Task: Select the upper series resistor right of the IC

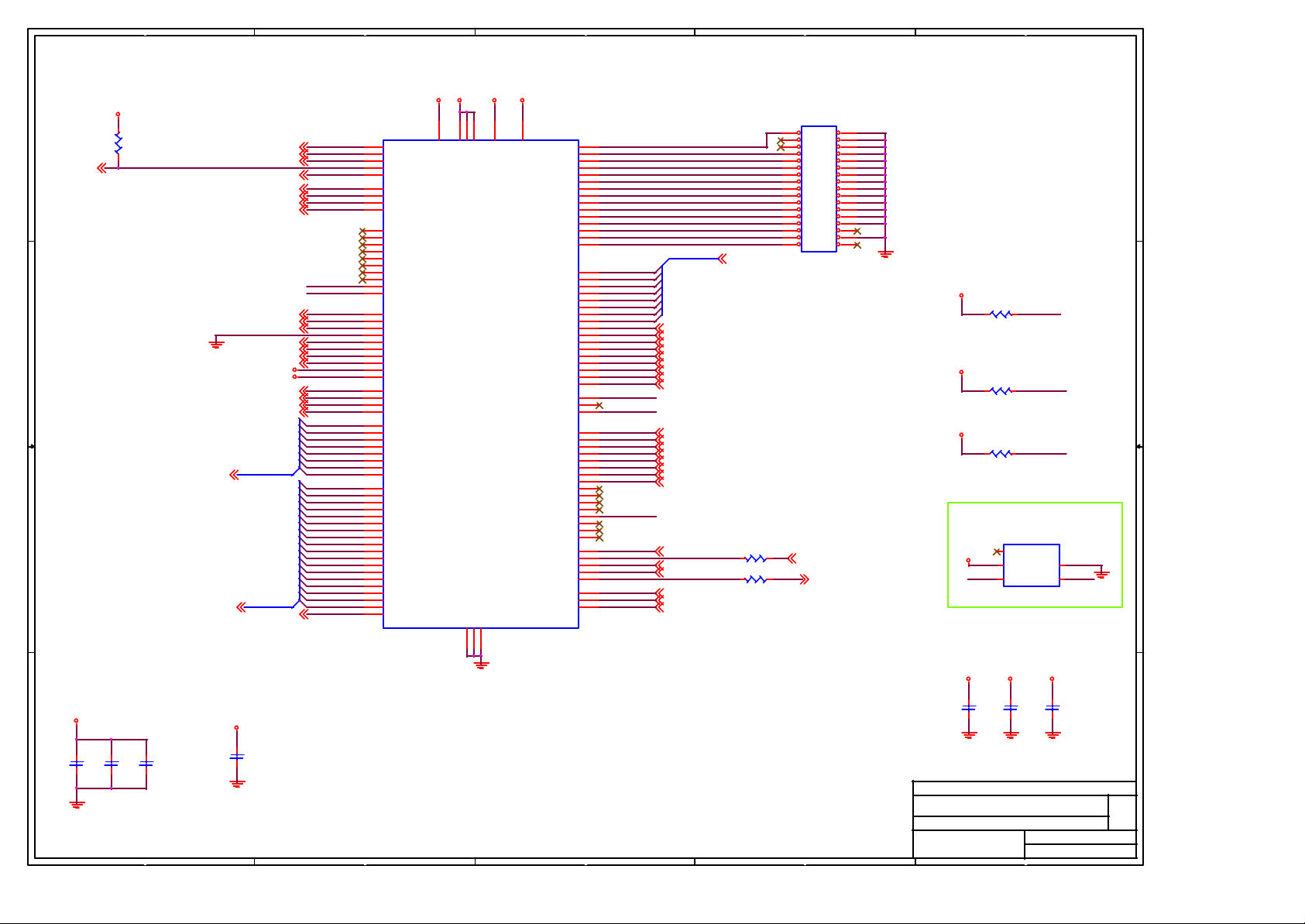Action: pos(756,558)
